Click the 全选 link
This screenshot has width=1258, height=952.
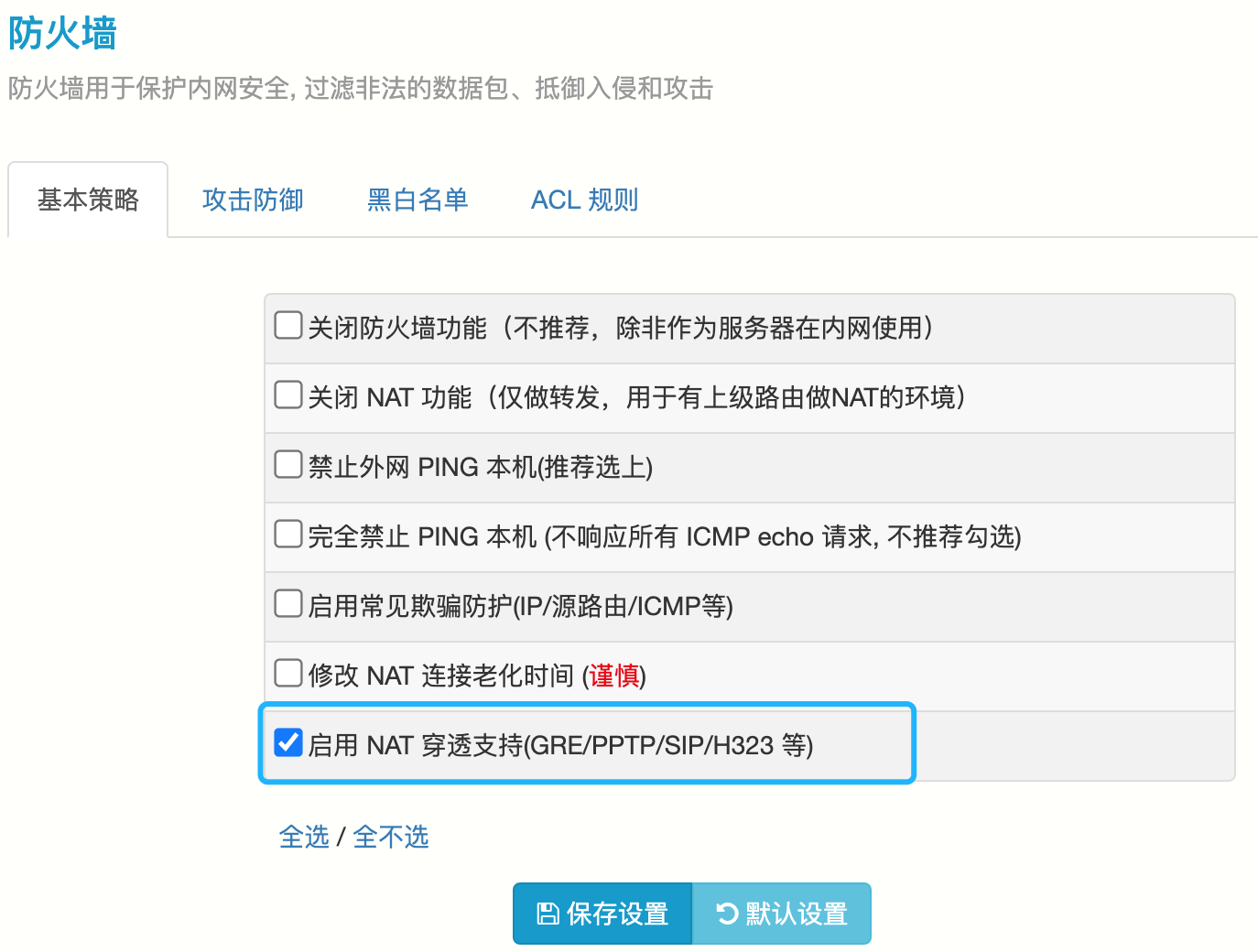pyautogui.click(x=304, y=837)
